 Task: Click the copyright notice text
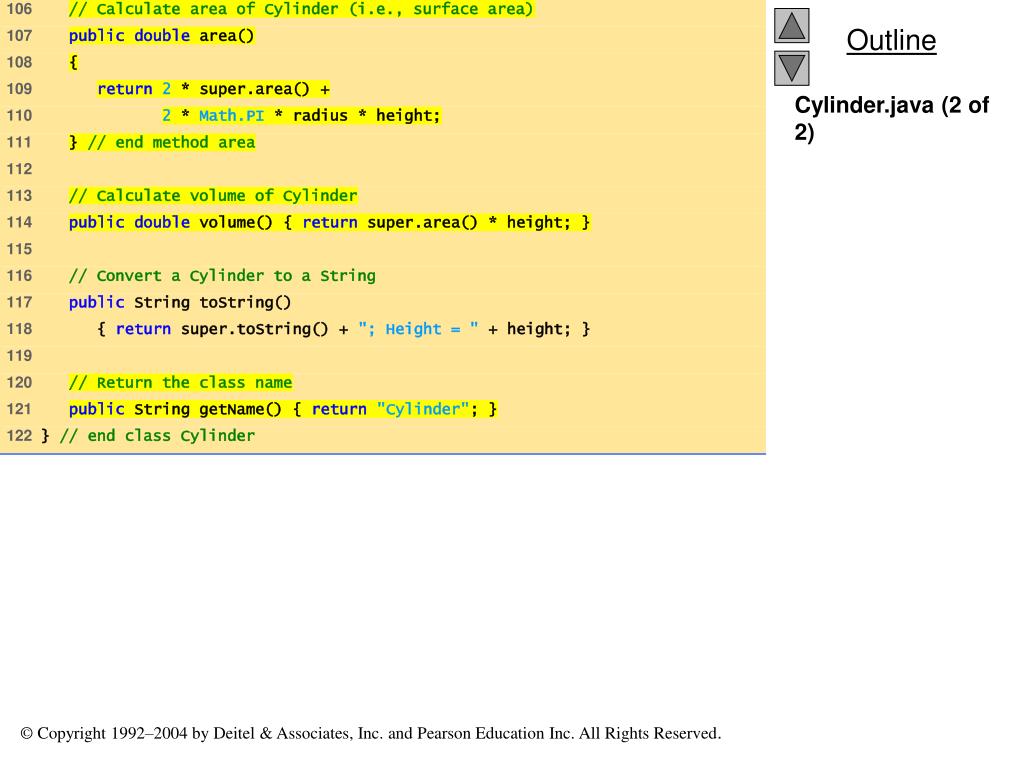coord(371,733)
